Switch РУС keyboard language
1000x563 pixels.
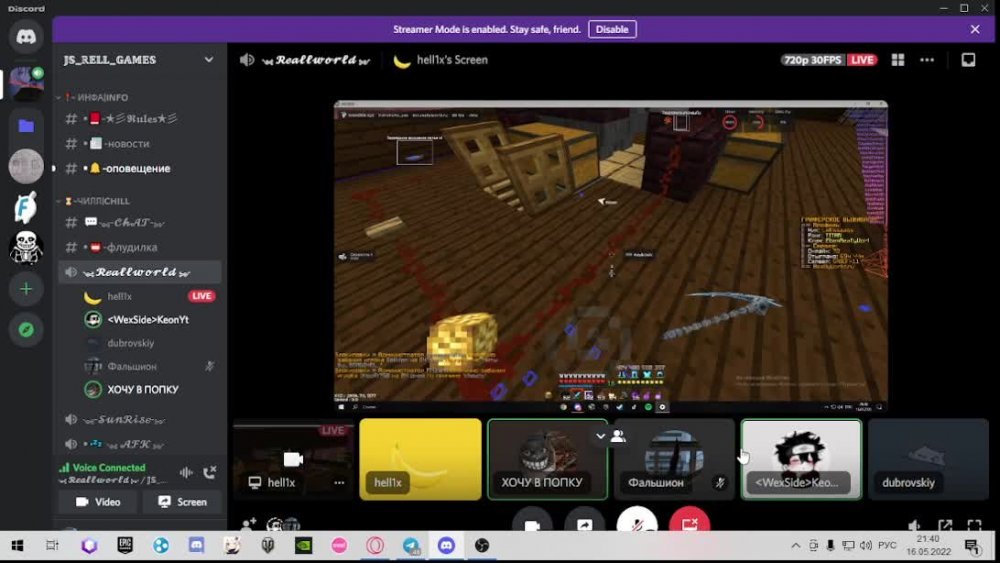click(x=887, y=546)
